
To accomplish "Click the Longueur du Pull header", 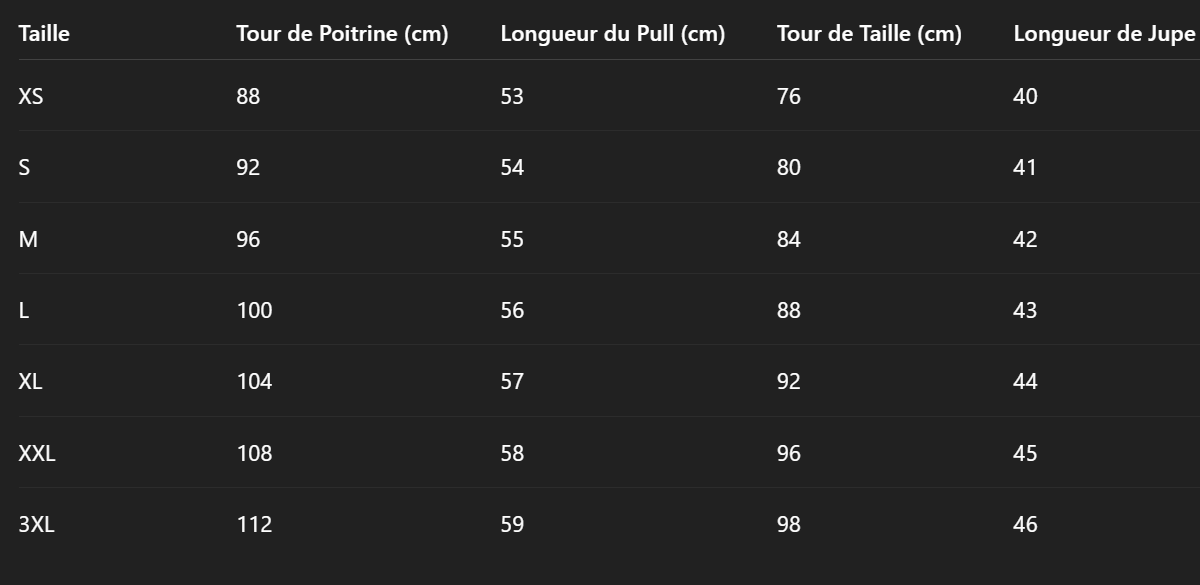I will click(x=612, y=34).
